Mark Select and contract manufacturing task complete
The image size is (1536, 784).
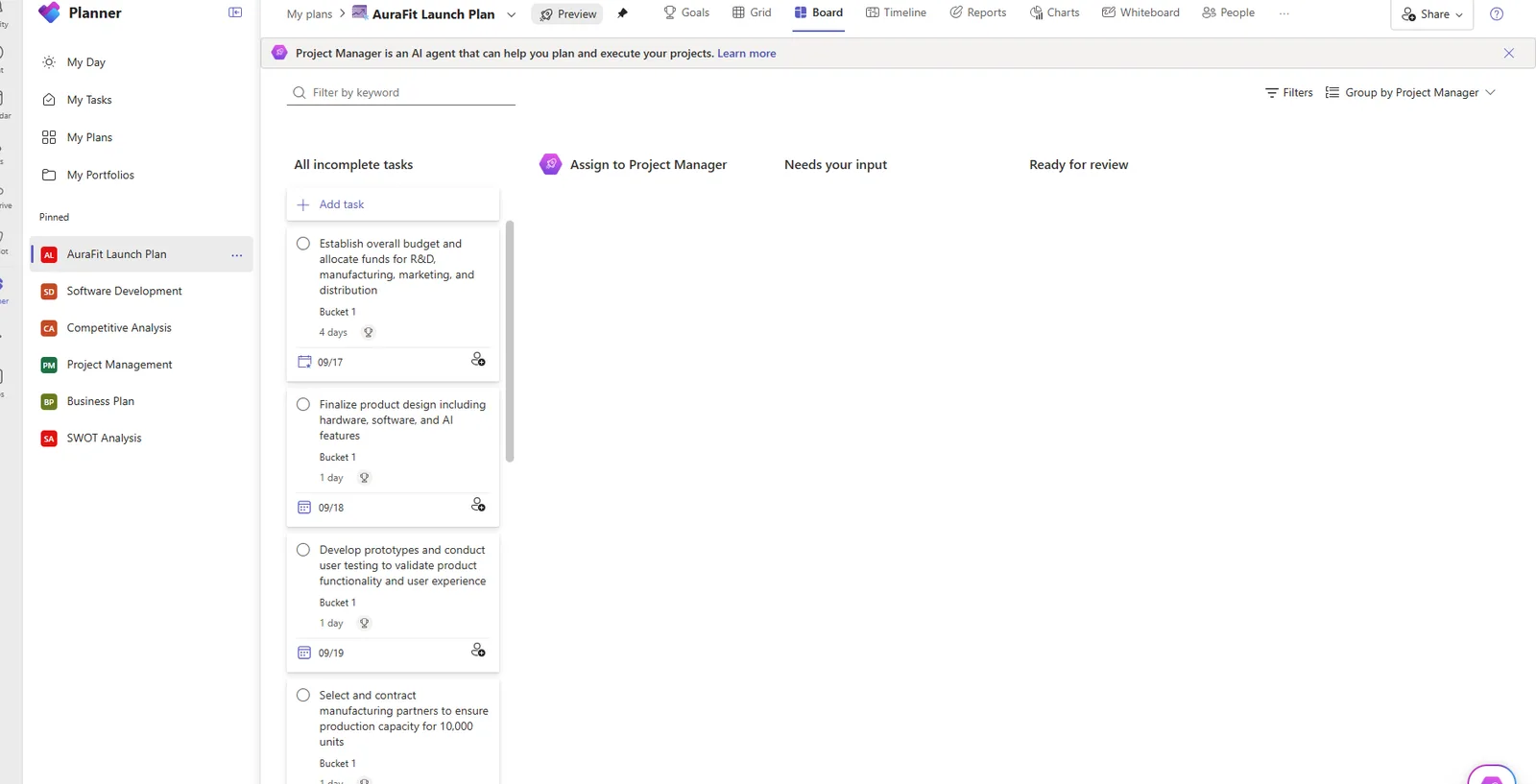click(303, 696)
